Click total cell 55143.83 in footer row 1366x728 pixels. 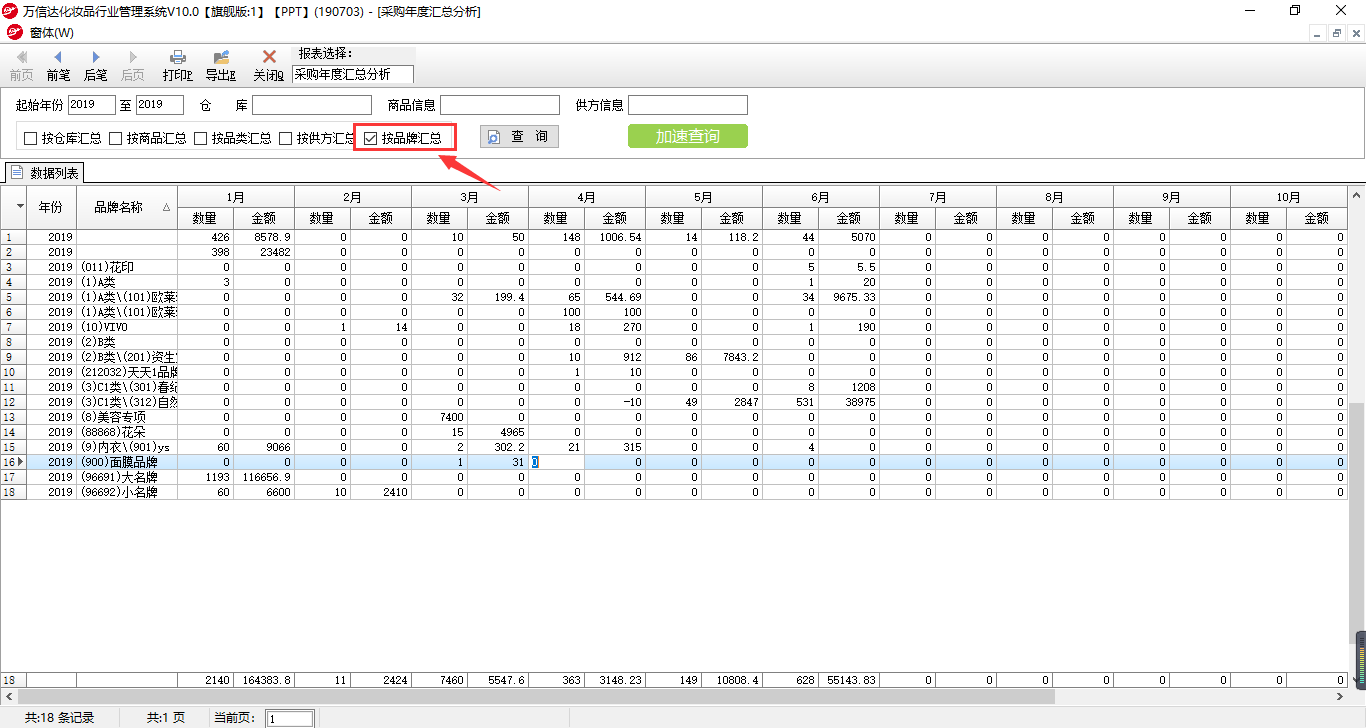coord(849,680)
